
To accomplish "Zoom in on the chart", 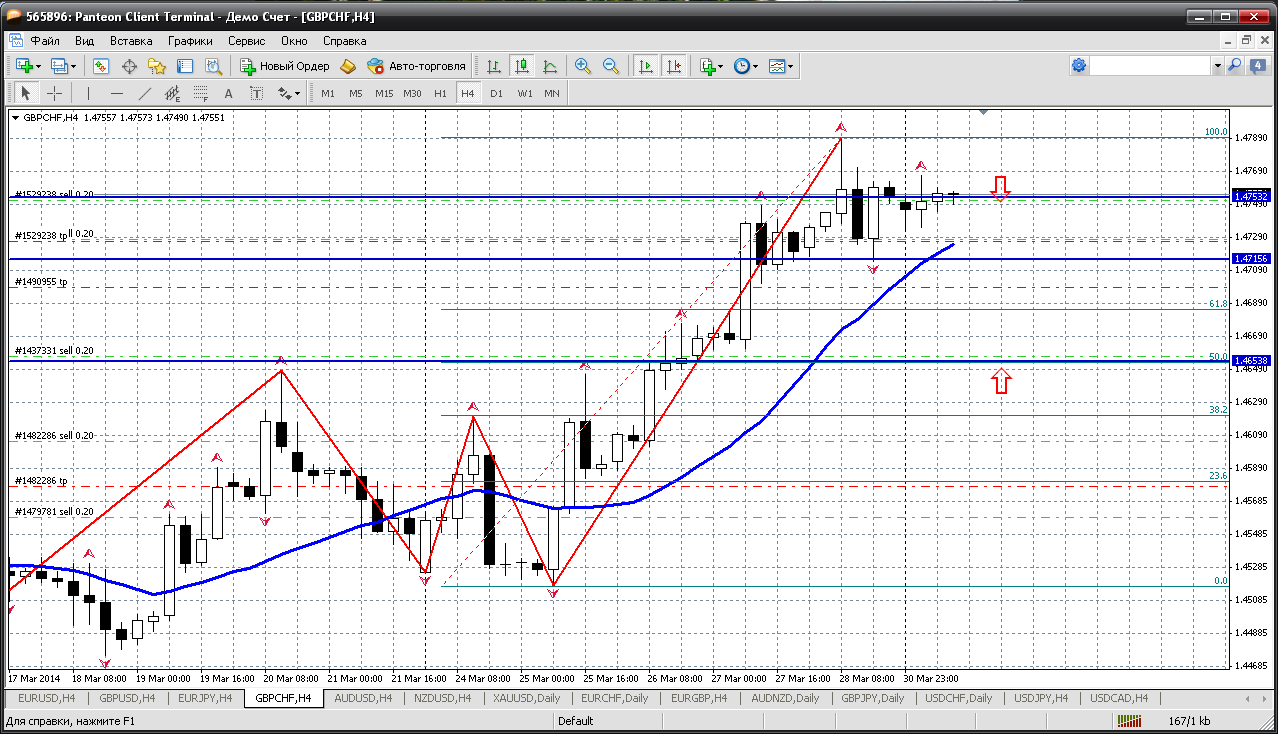I will click(583, 66).
